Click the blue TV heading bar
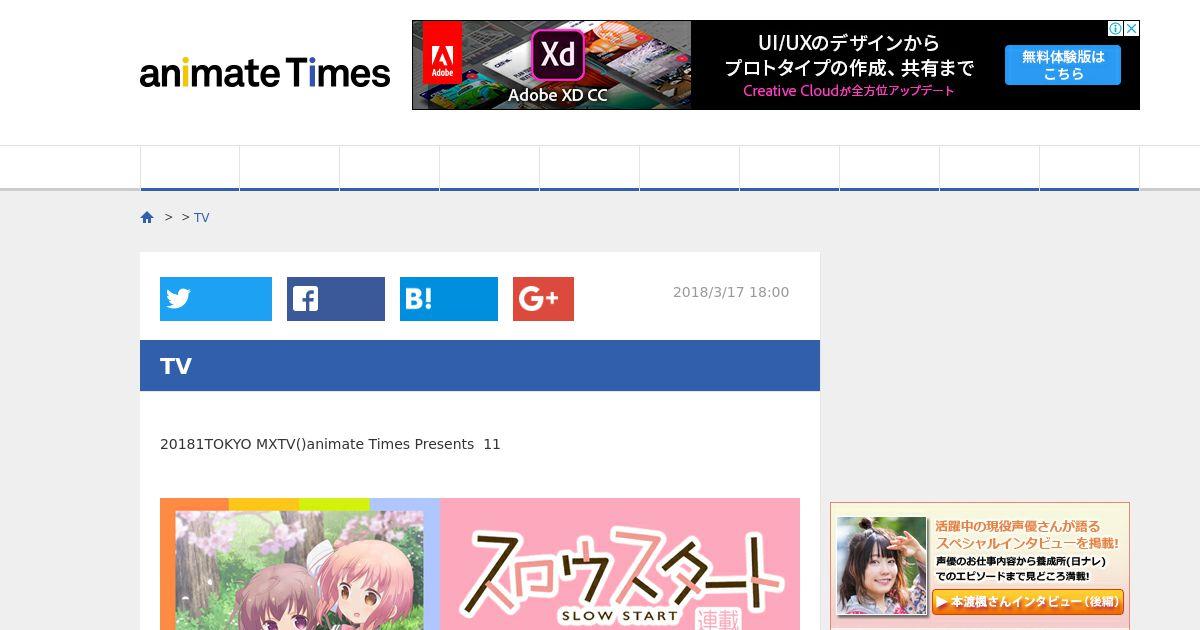1200x630 pixels. 480,366
